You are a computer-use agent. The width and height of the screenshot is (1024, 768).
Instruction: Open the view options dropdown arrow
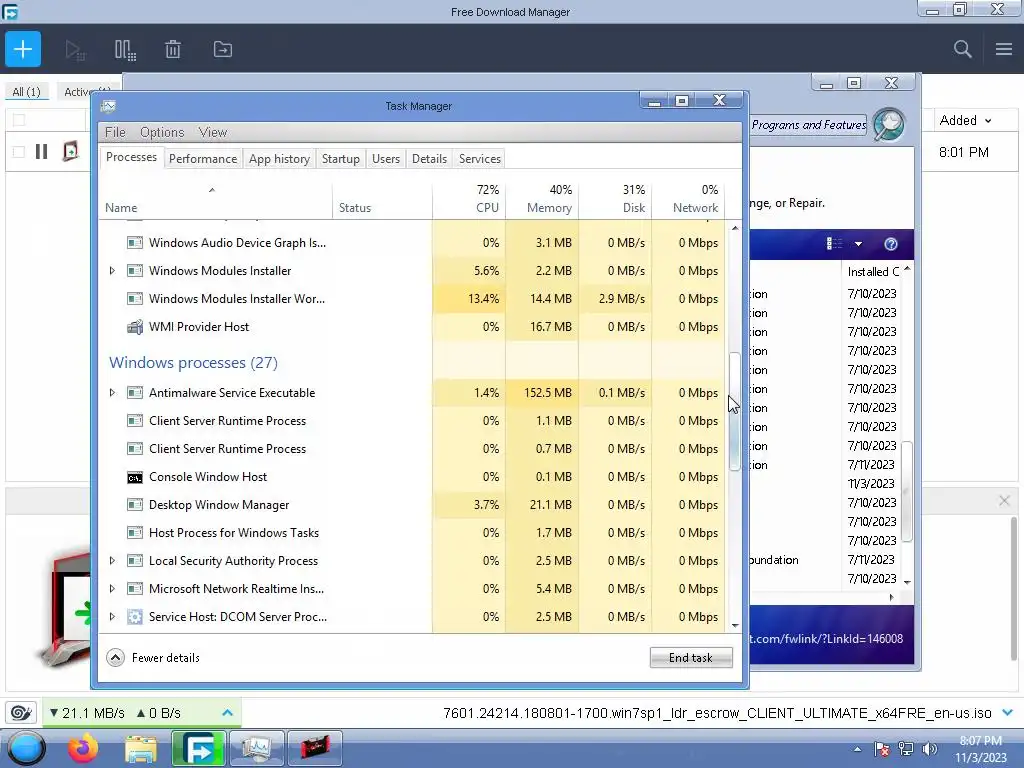(858, 244)
